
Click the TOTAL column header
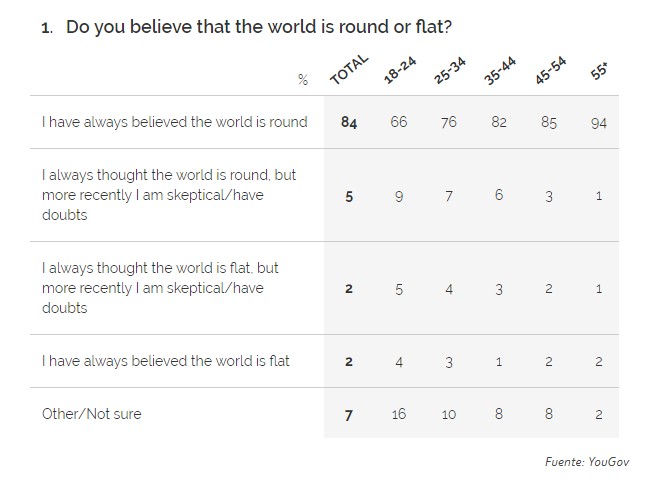click(x=349, y=73)
